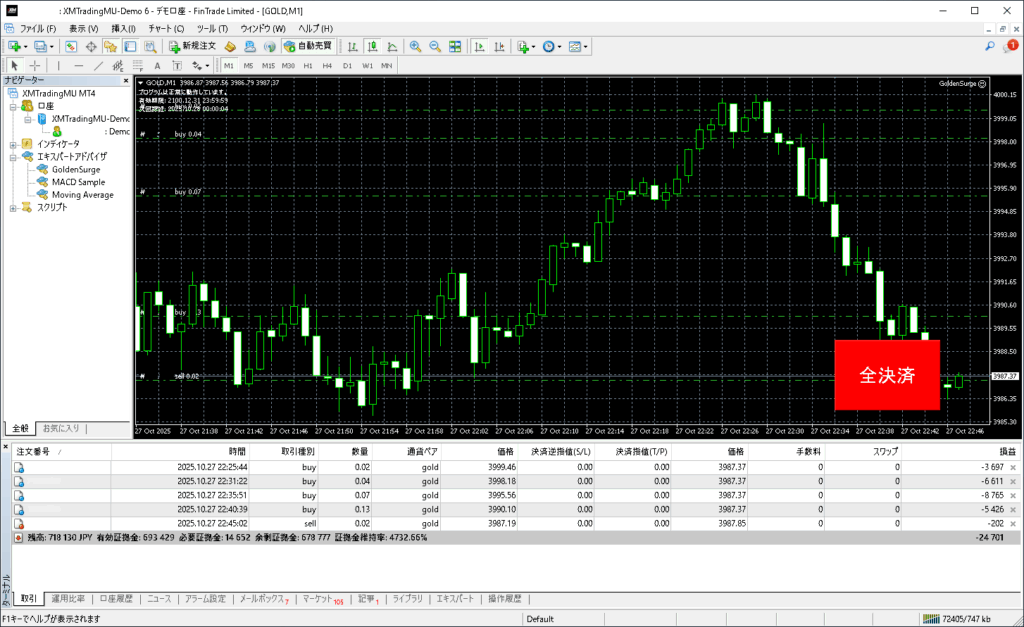
Task: Toggle the chart auto scroll button
Action: (x=480, y=47)
